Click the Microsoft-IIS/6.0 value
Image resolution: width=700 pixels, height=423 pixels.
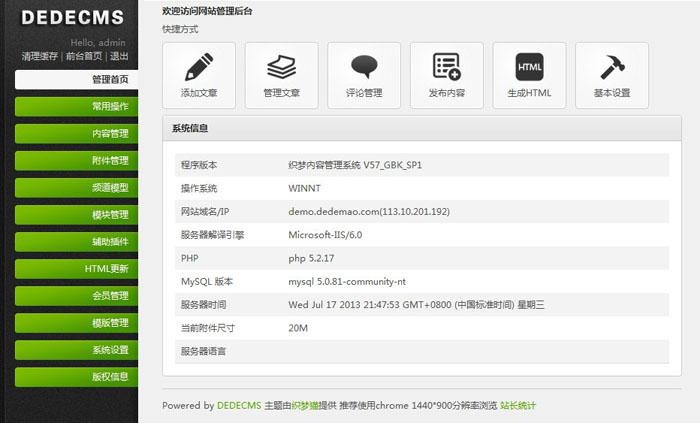(325, 235)
